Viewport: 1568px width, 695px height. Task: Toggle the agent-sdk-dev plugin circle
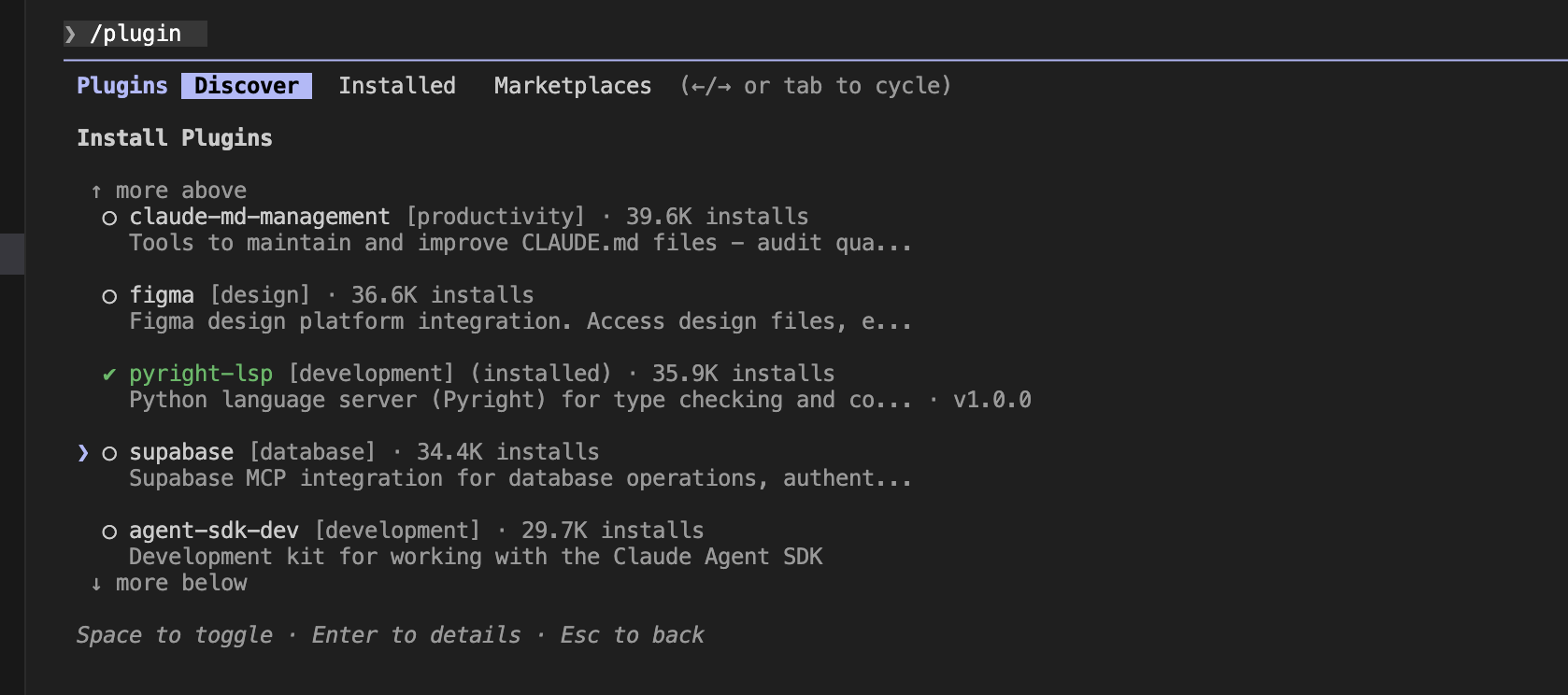pyautogui.click(x=109, y=532)
